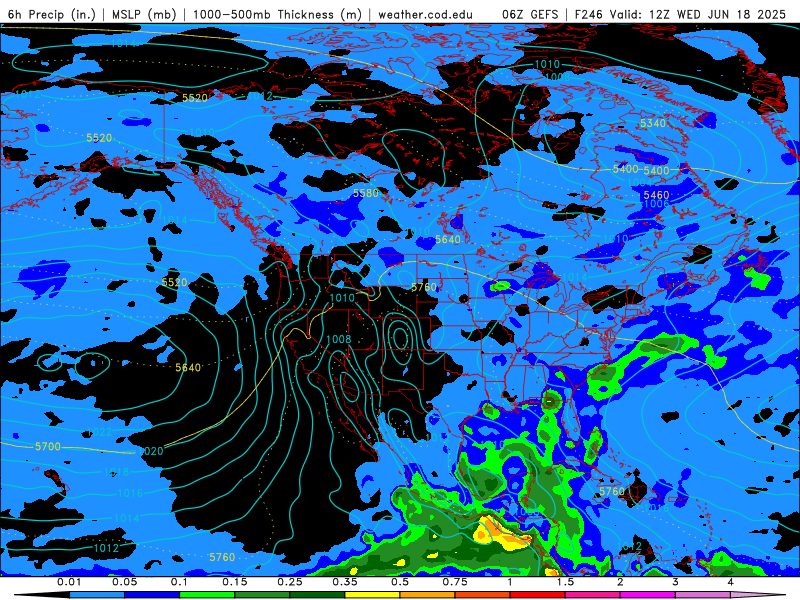
Task: Click the 1006 pressure contour label
Action: [x=656, y=204]
